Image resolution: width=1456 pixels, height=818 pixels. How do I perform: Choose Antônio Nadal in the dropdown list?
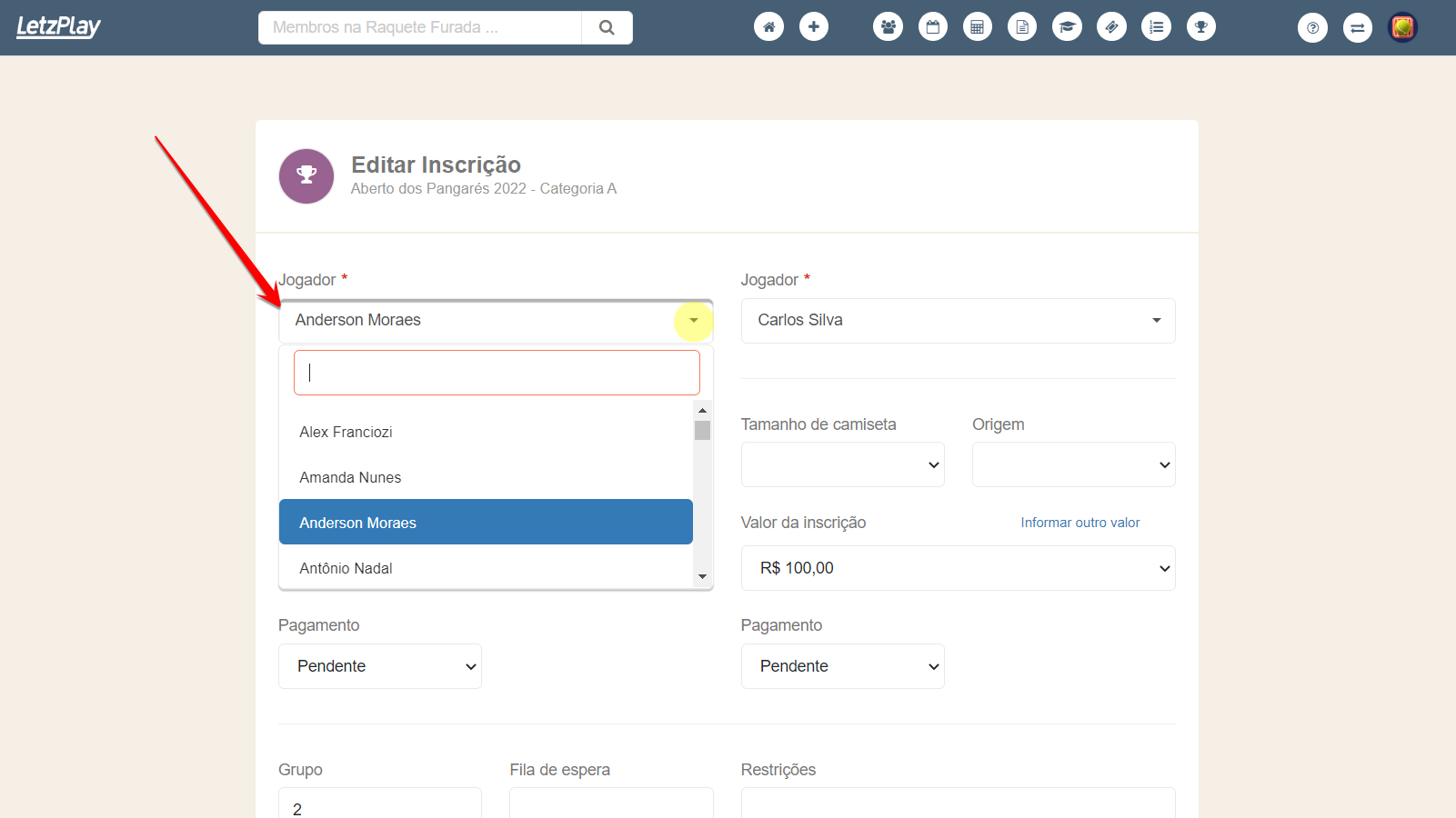[x=346, y=568]
